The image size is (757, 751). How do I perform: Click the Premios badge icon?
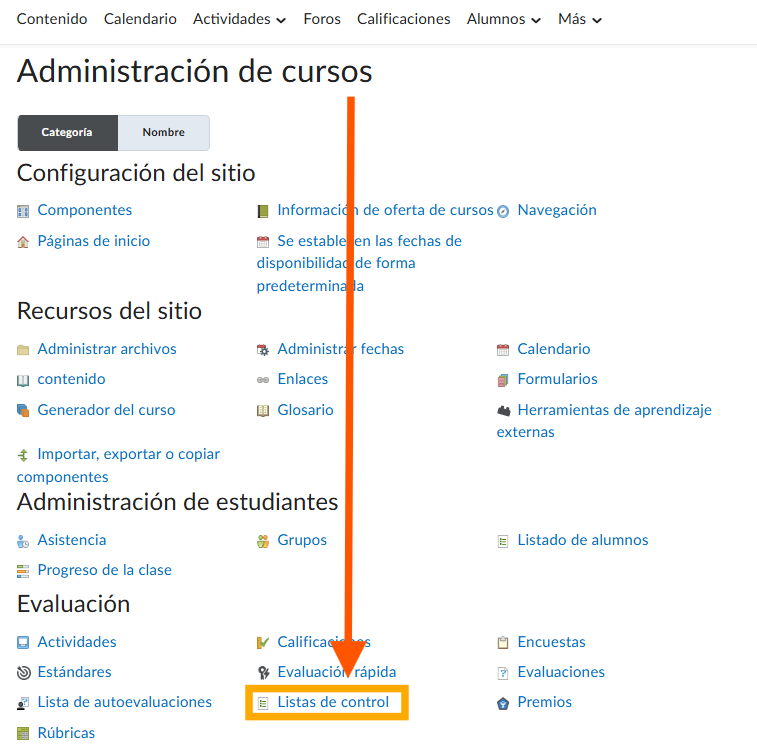pos(503,703)
